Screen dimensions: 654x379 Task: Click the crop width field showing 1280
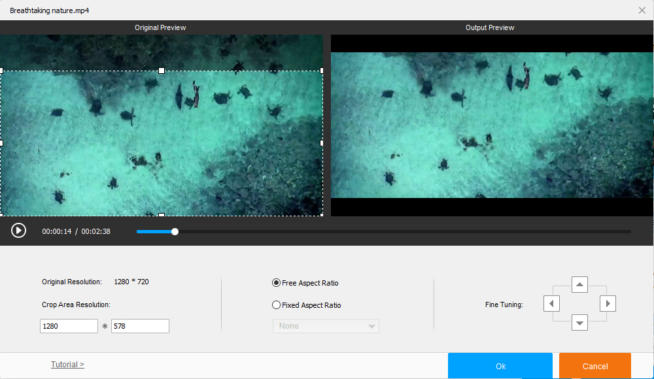pos(69,326)
